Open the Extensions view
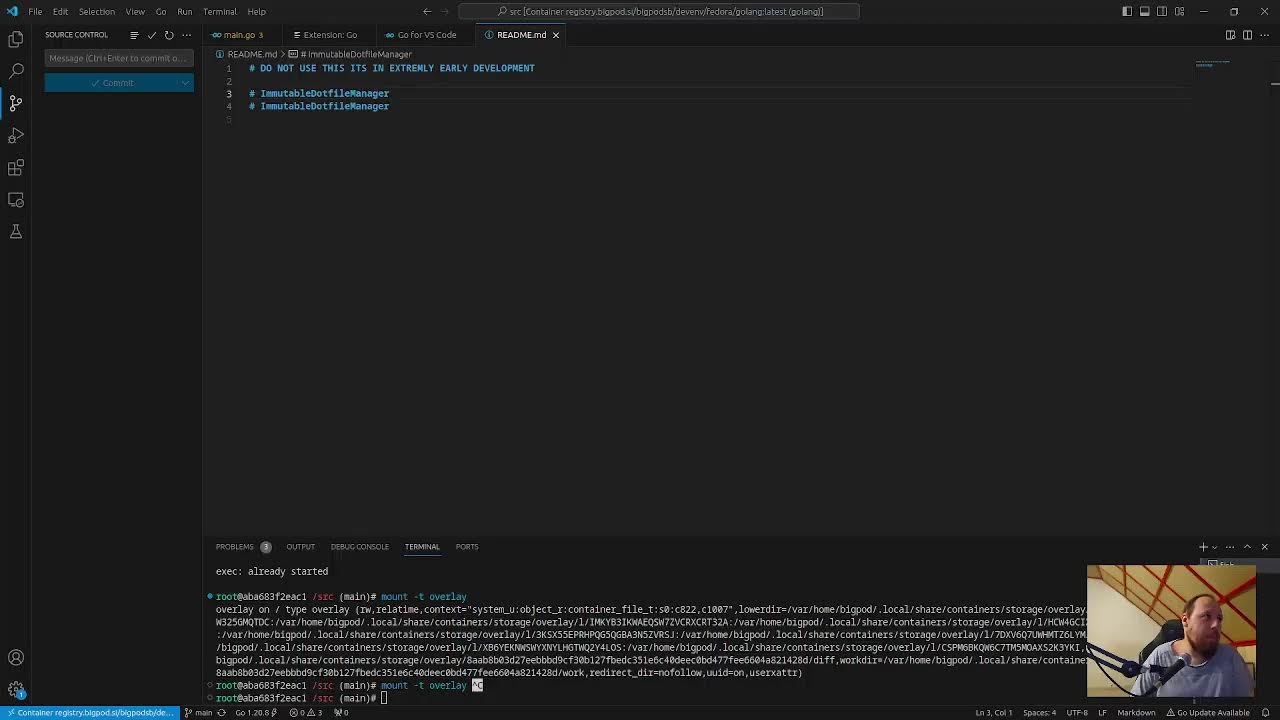The height and width of the screenshot is (720, 1280). click(16, 167)
